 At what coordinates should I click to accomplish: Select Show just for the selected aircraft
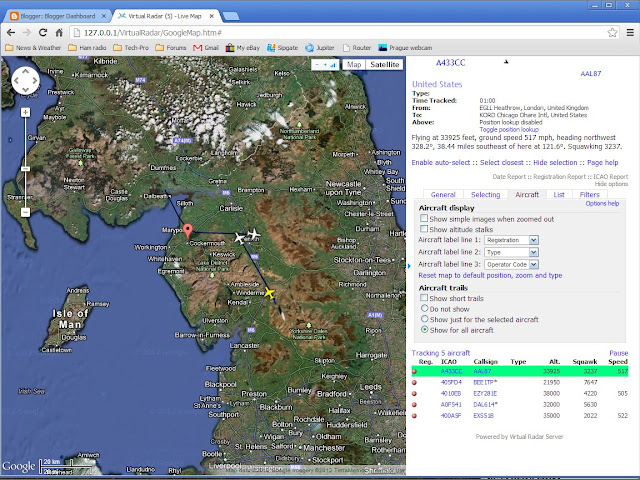click(424, 319)
